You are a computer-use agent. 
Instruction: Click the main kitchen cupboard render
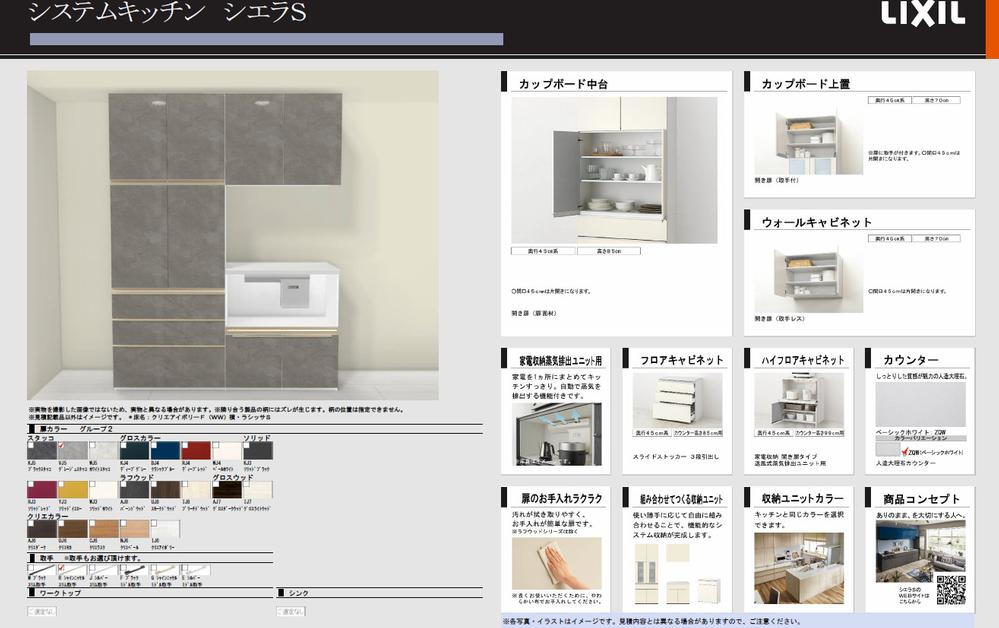click(x=232, y=236)
